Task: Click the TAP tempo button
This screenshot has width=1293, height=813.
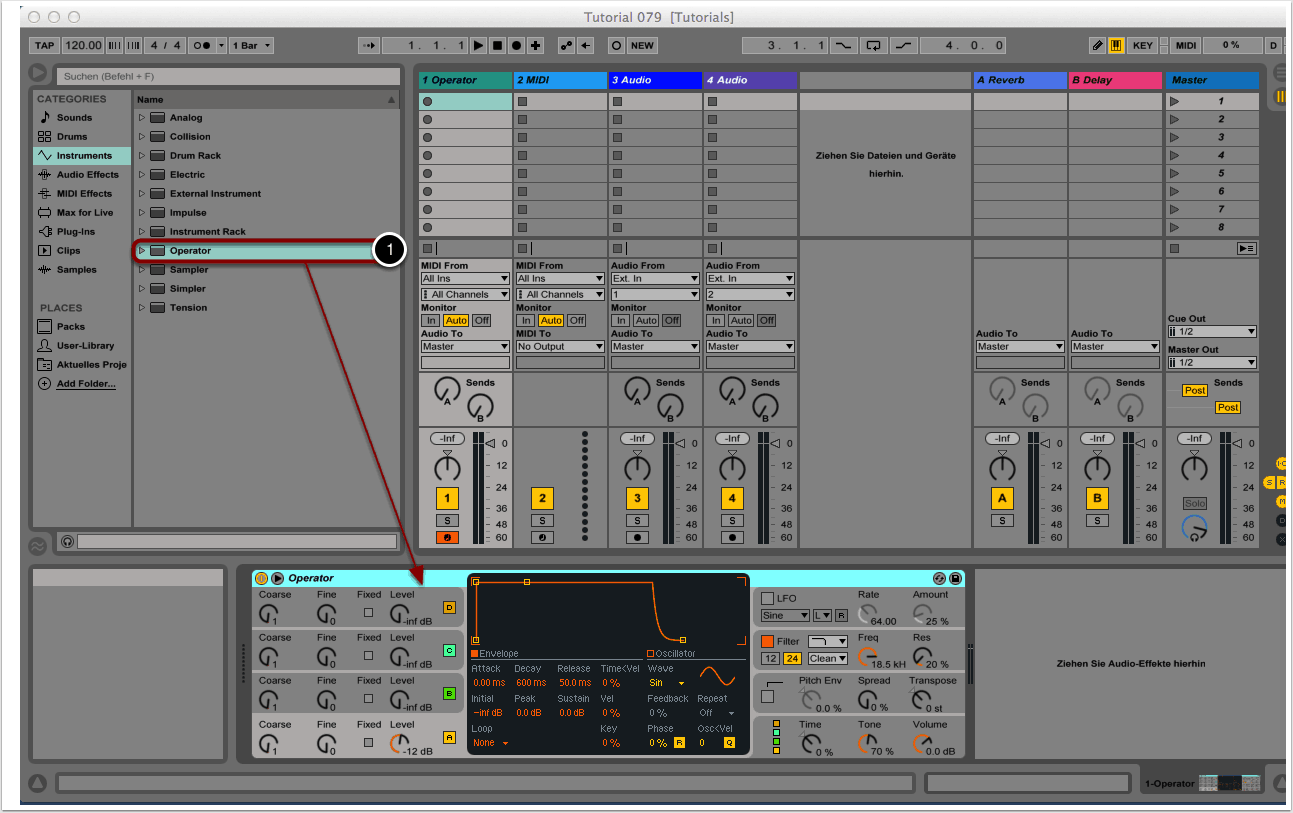Action: point(44,45)
